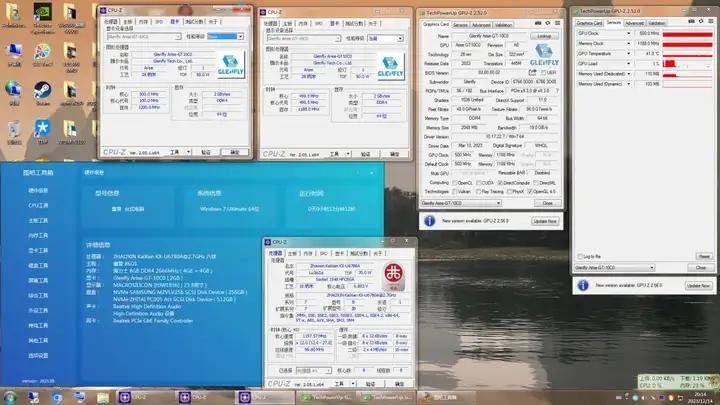The height and width of the screenshot is (405, 720).
Task: Select the Recycle Bin desktop icon
Action: pos(14,130)
